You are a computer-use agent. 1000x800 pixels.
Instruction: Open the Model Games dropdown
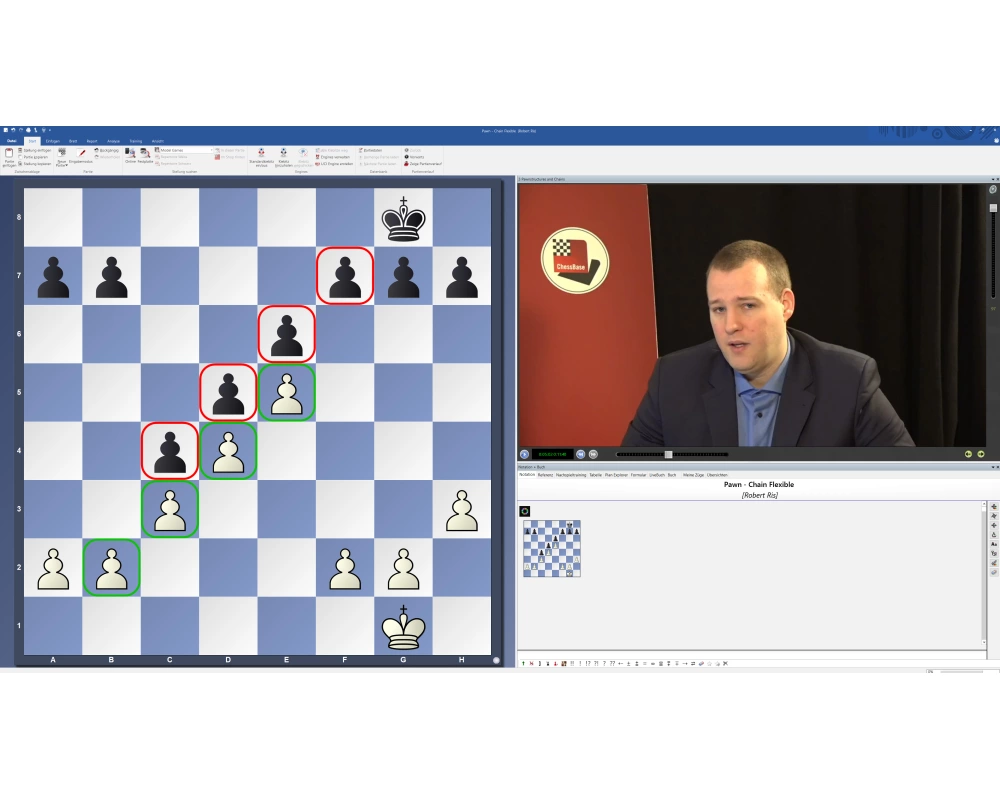[x=186, y=150]
